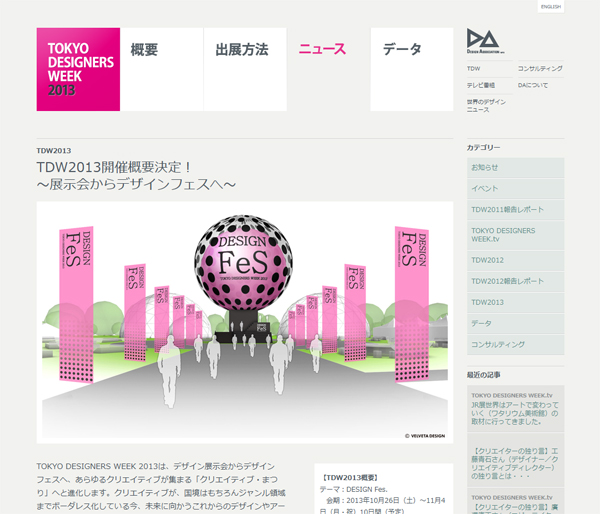Select the TDW2011報告レポート category

tap(515, 210)
